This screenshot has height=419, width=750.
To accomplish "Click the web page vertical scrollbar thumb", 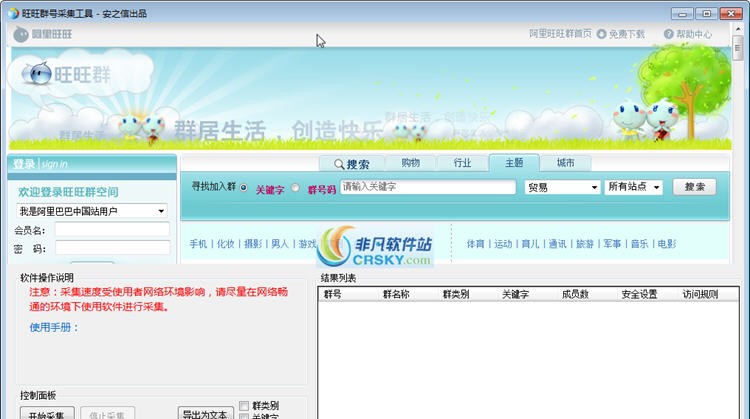I will point(737,48).
